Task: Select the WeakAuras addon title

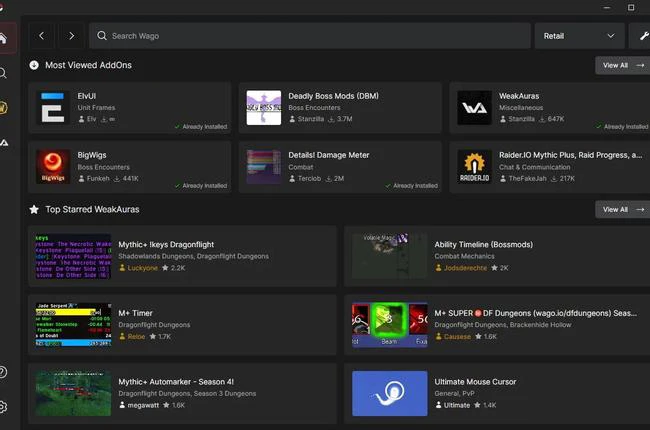Action: [x=519, y=96]
